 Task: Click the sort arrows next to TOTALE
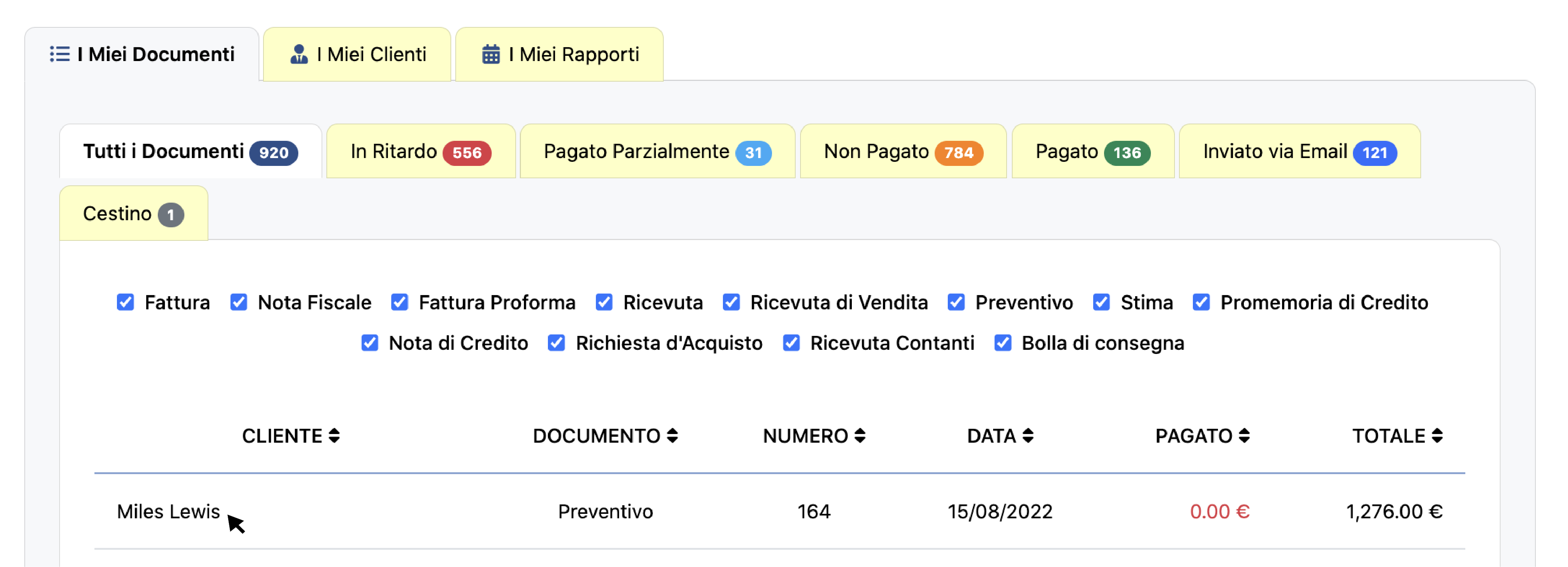(x=1437, y=436)
